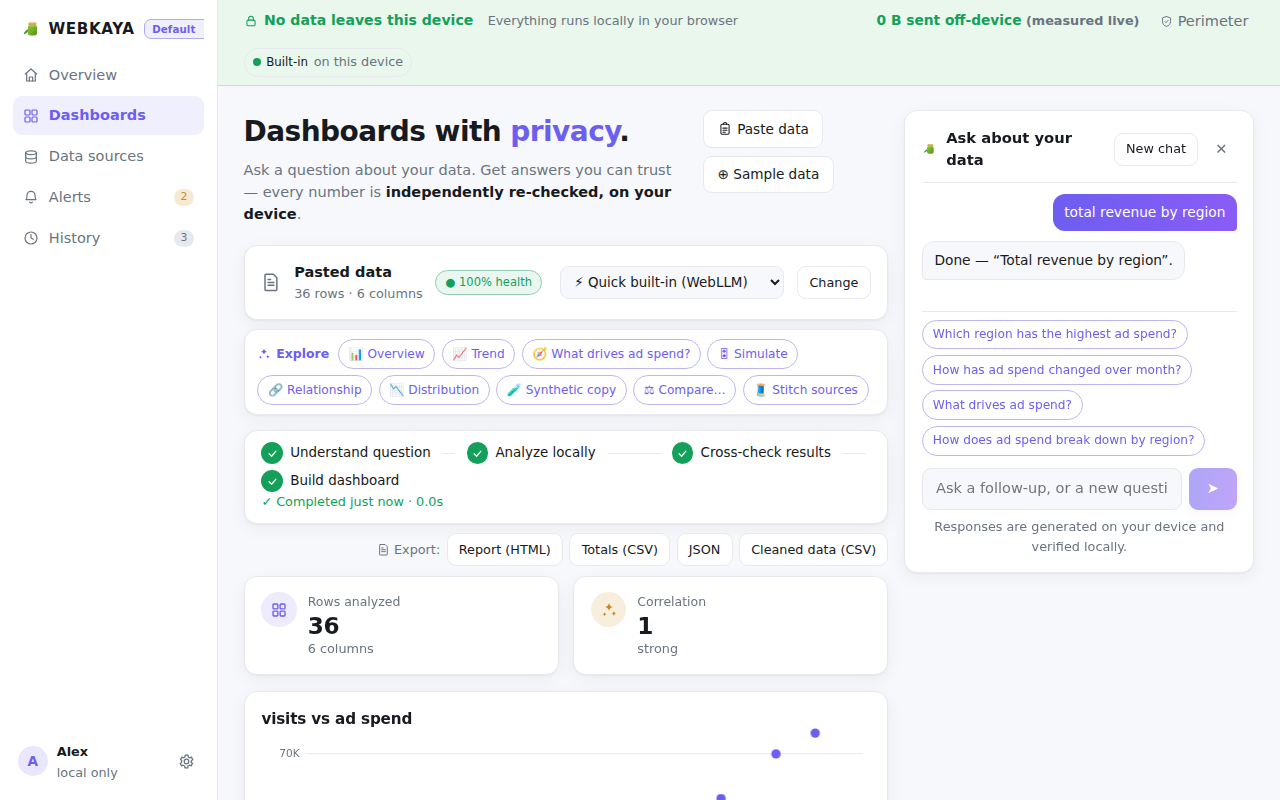Start a New chat
The width and height of the screenshot is (1280, 800).
(x=1156, y=149)
